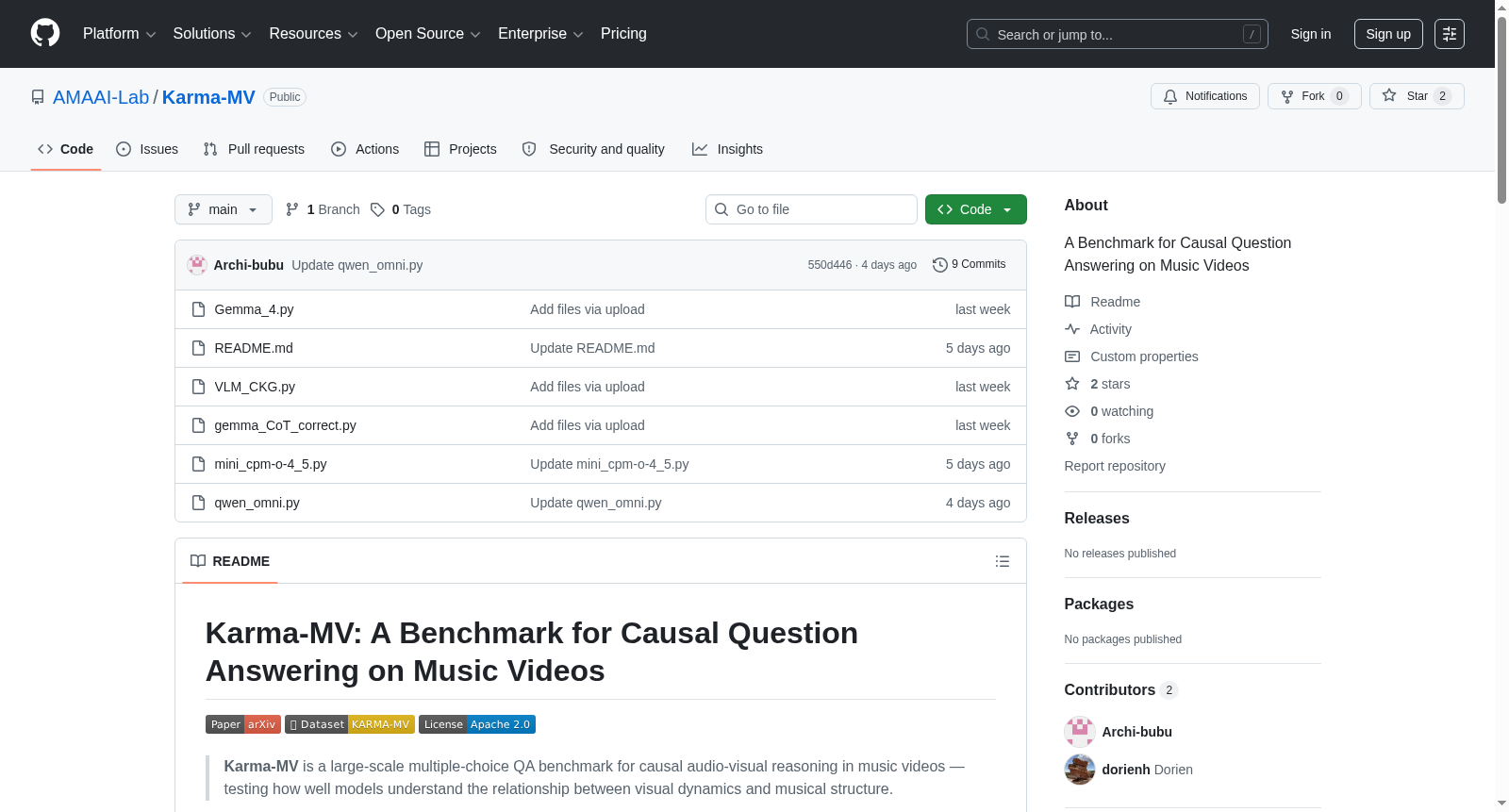This screenshot has height=812, width=1509.
Task: Click the tag icon next to Tags
Action: (377, 209)
